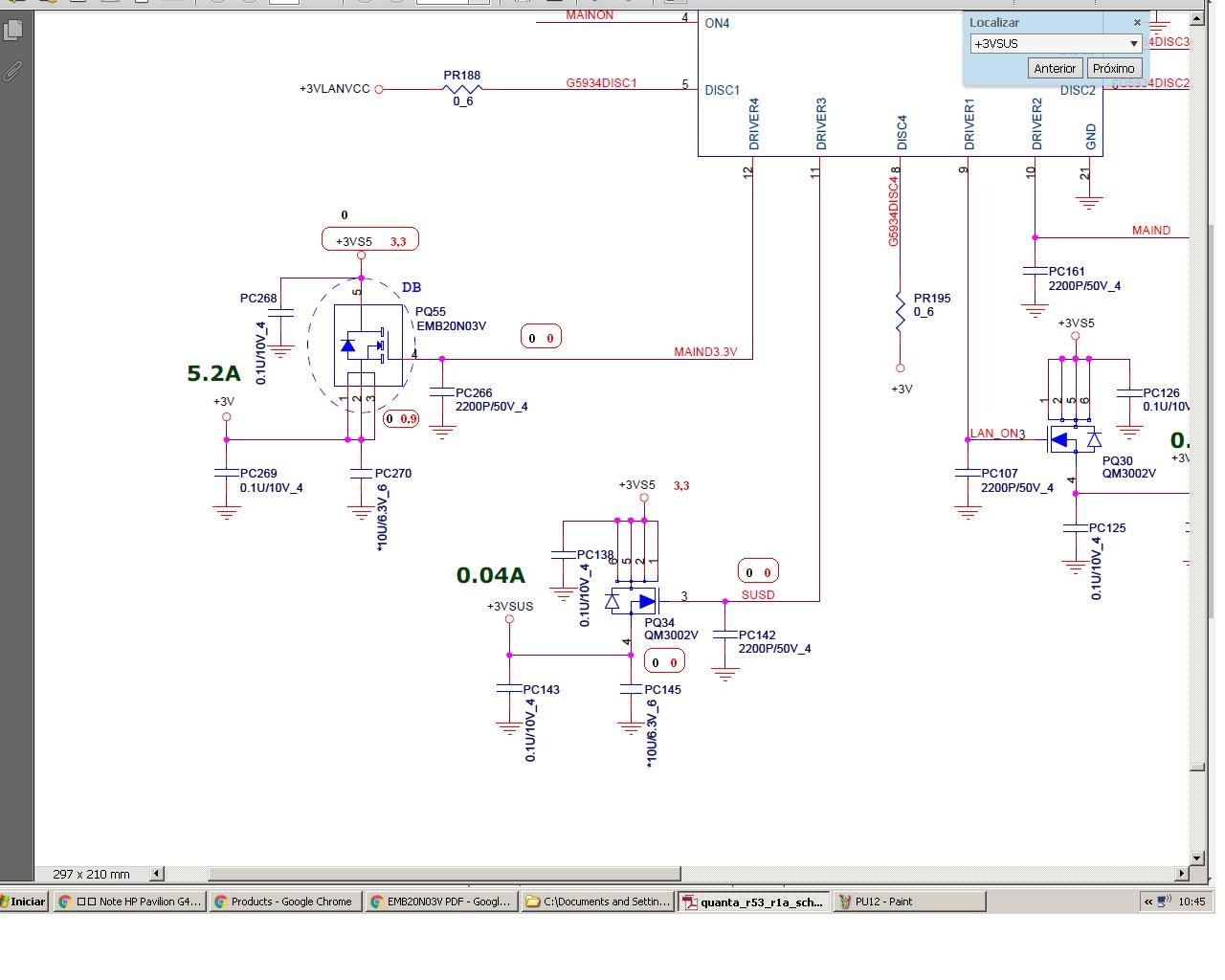Click the PC107 capacitor symbol
The height and width of the screenshot is (980, 1225).
[x=968, y=473]
